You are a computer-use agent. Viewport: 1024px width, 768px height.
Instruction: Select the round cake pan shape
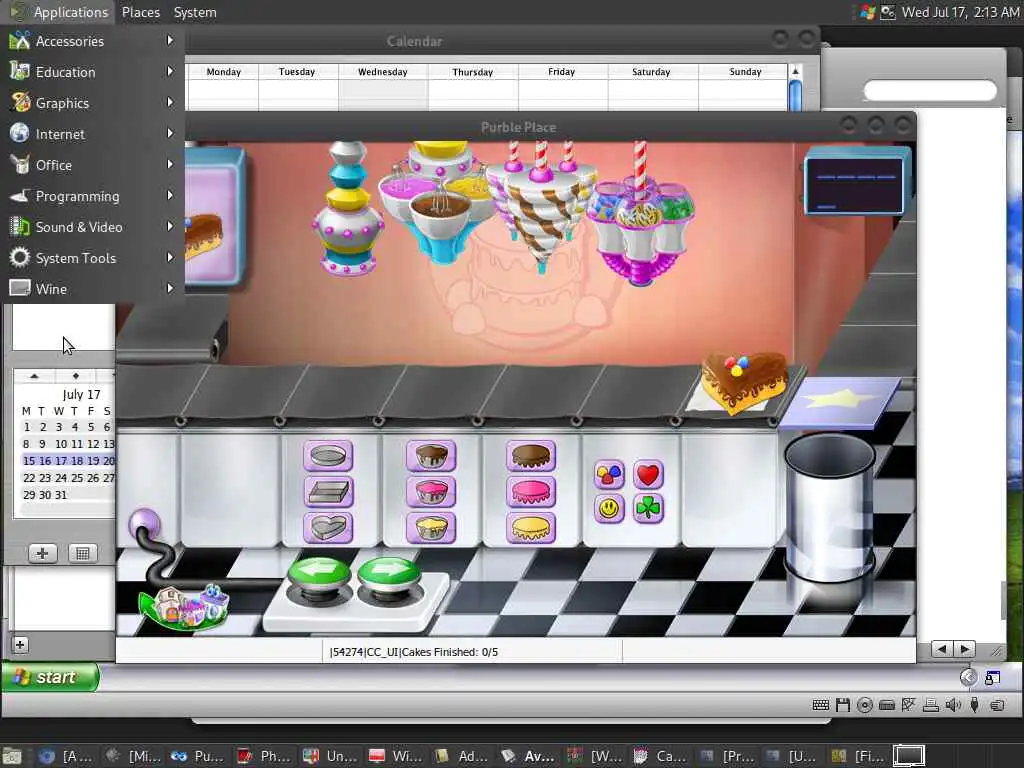point(328,455)
